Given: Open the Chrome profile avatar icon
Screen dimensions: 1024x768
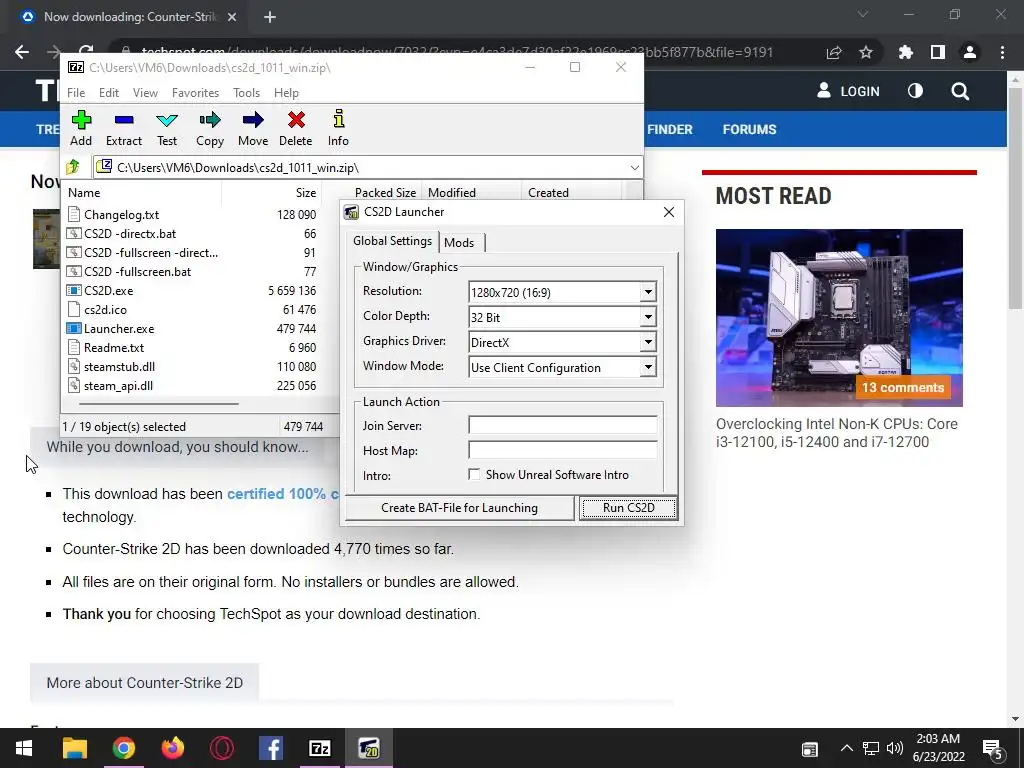Looking at the screenshot, I should (x=970, y=52).
